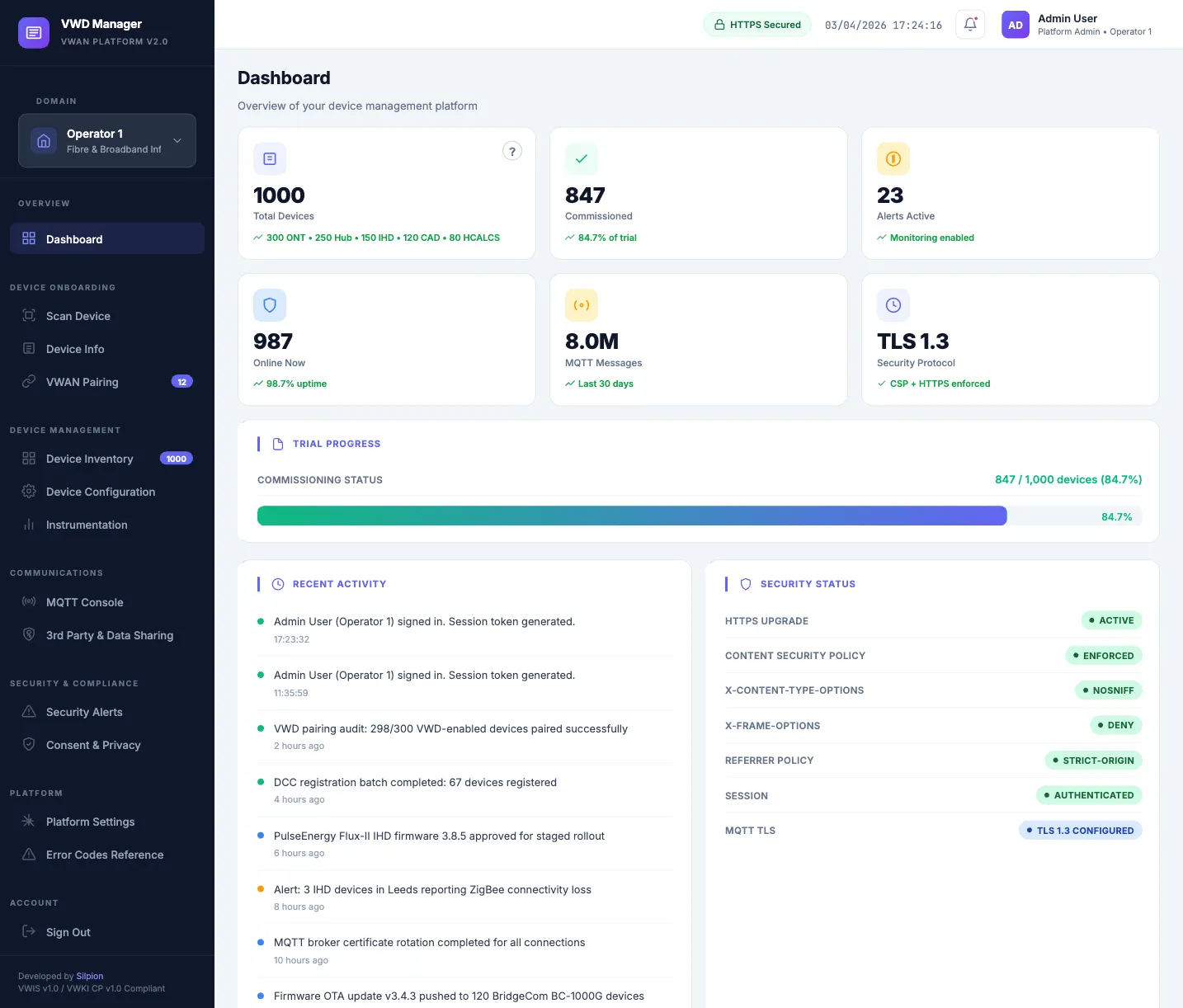
Task: Open the Slipion developer link
Action: click(89, 976)
